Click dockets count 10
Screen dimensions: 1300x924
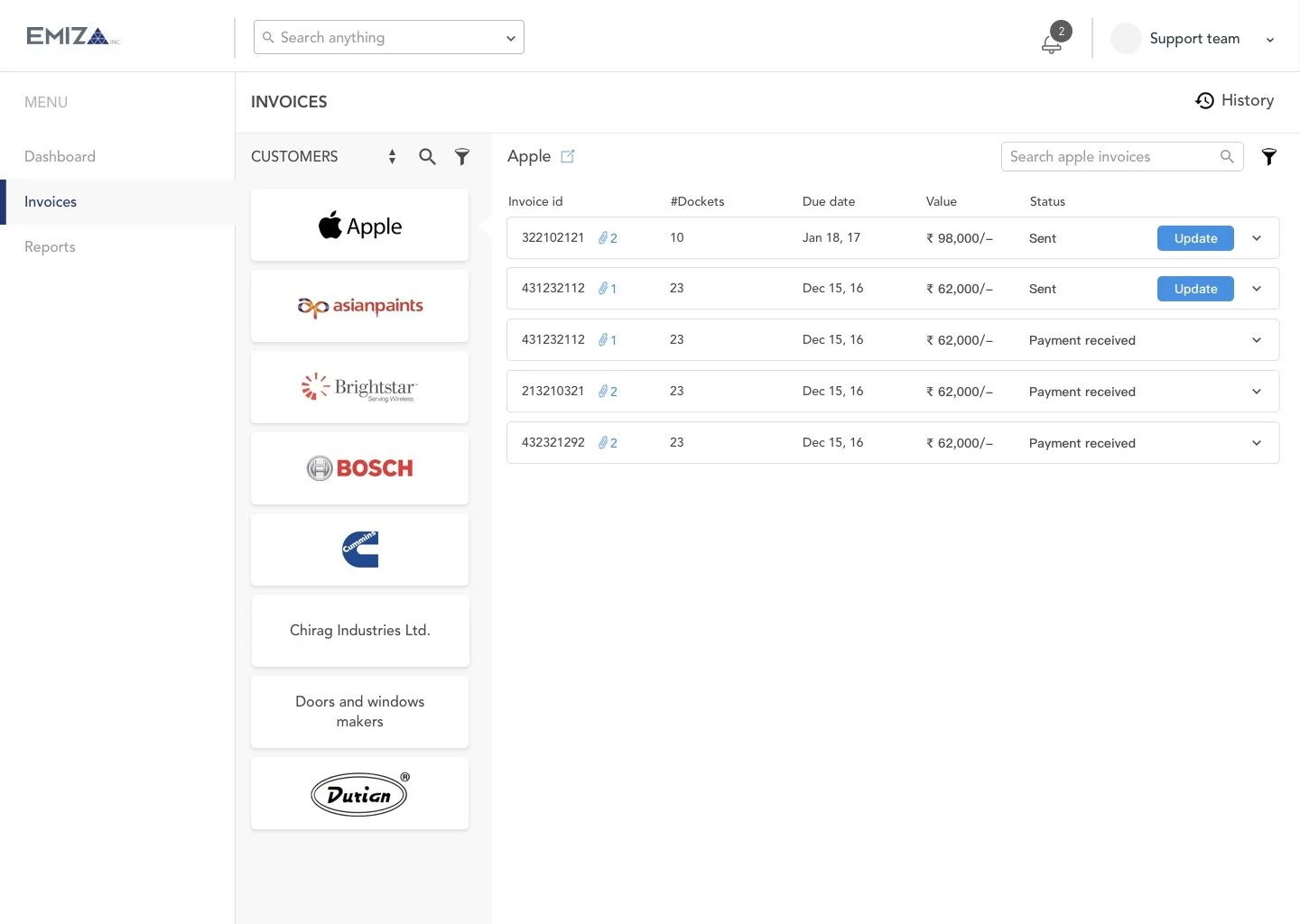(x=677, y=237)
